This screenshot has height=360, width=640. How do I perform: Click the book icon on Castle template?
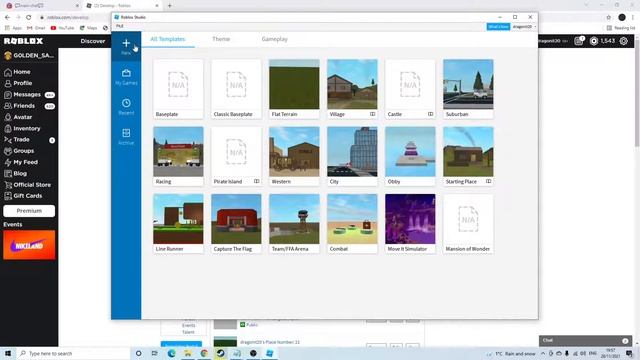[430, 114]
